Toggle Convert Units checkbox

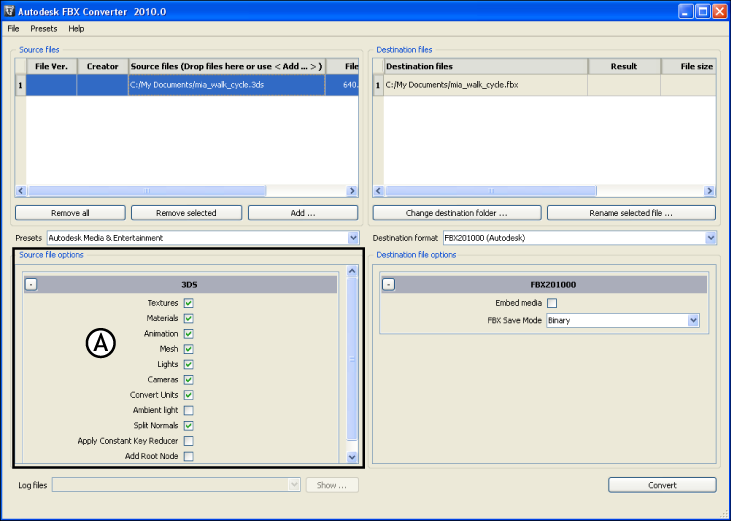[188, 395]
